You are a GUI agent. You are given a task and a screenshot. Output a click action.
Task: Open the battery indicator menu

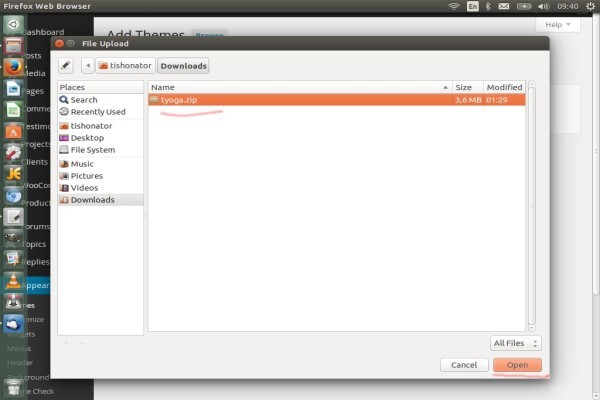[524, 6]
